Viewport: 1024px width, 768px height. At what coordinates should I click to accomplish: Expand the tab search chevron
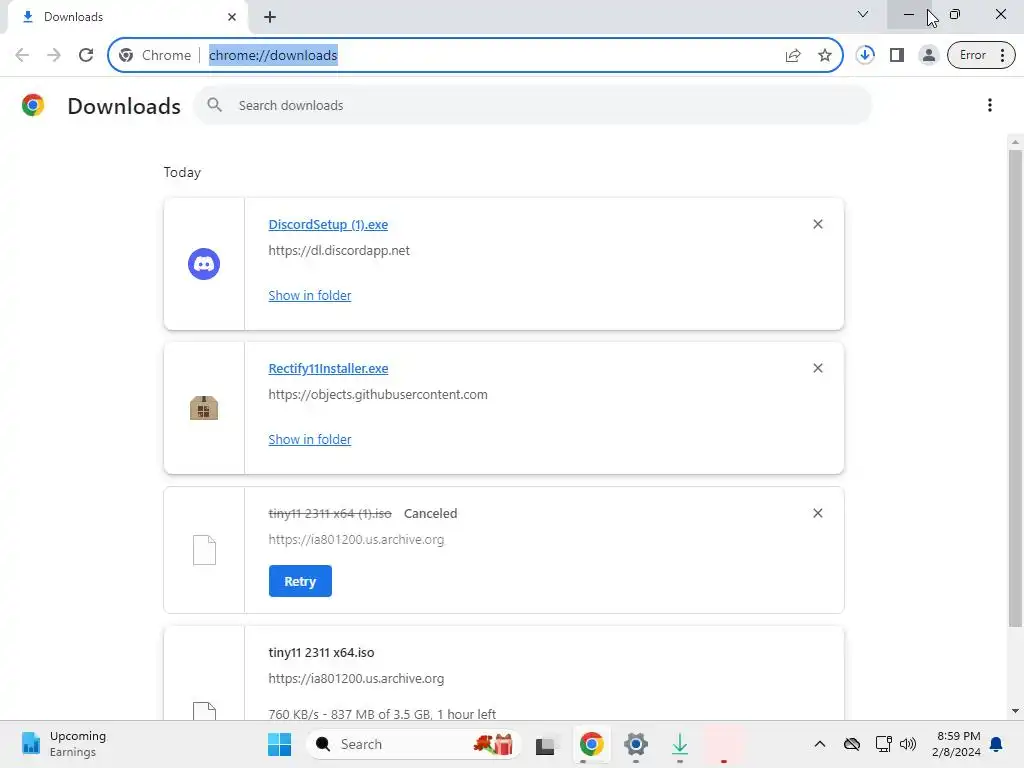(x=863, y=14)
